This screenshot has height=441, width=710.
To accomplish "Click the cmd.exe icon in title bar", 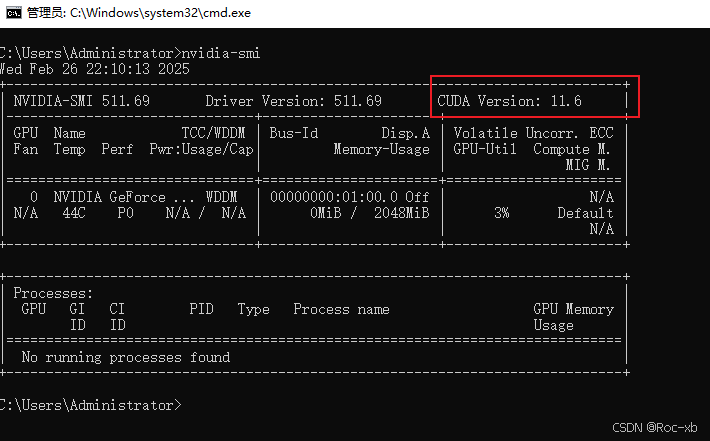I will coord(14,13).
